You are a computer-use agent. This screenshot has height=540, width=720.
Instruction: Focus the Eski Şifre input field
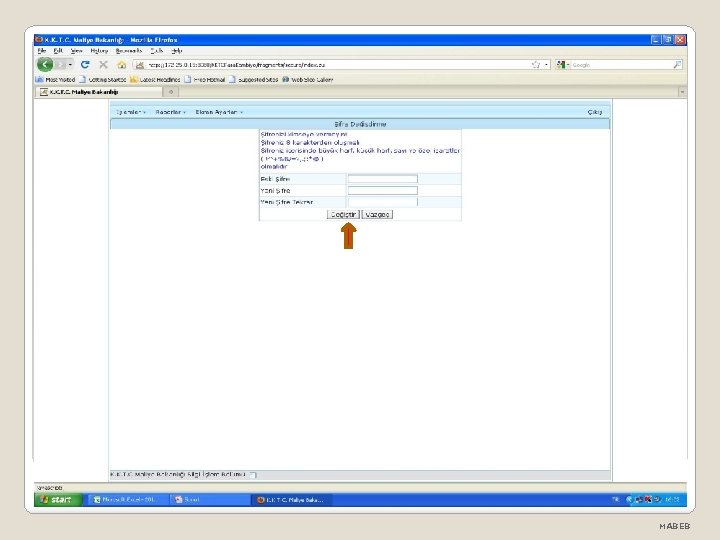(x=382, y=179)
